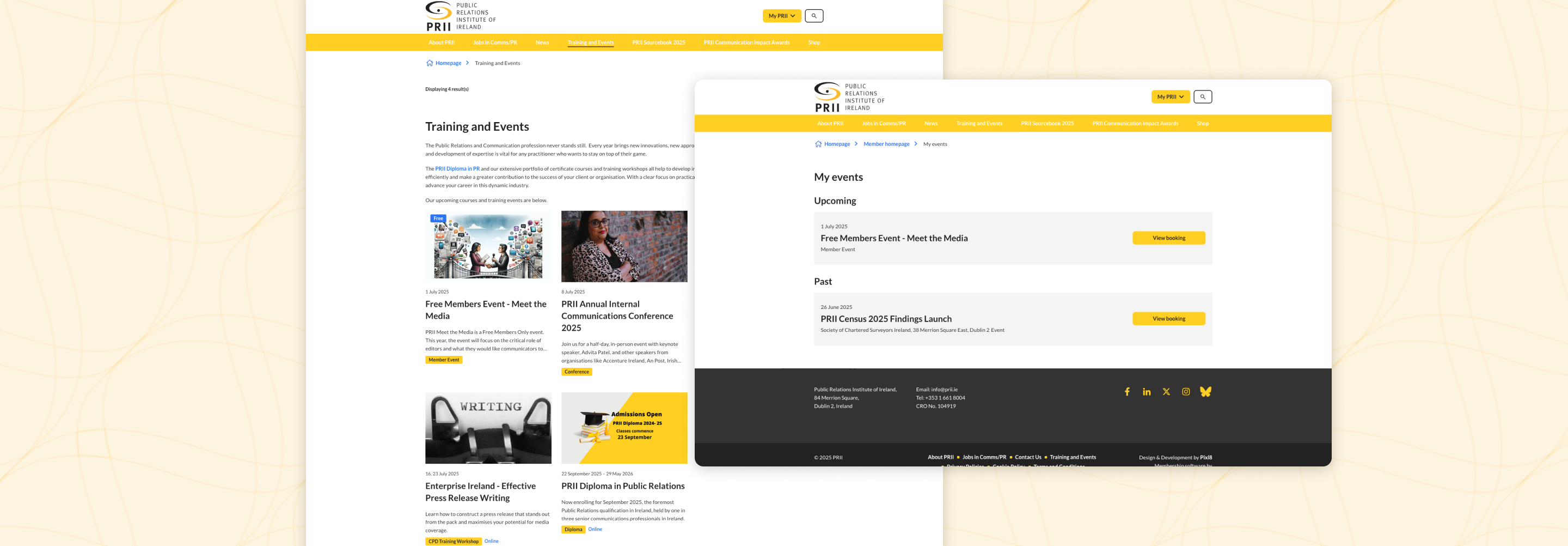Image resolution: width=1568 pixels, height=546 pixels.
Task: Open Jobs in Comms/PR in My events nav
Action: tap(883, 124)
